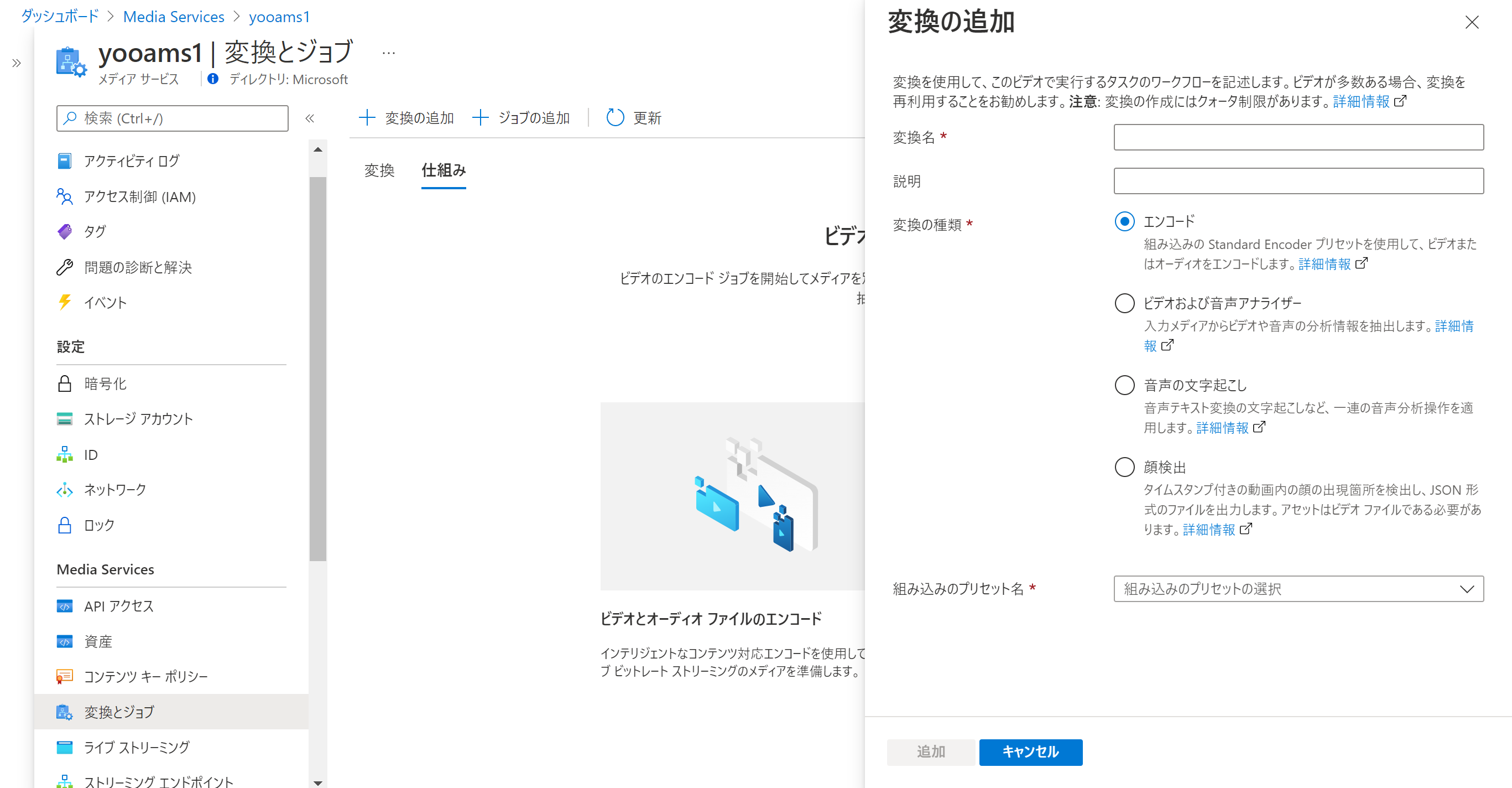The width and height of the screenshot is (1512, 788).
Task: Select 音声の文字起こし radio option
Action: pos(1124,385)
